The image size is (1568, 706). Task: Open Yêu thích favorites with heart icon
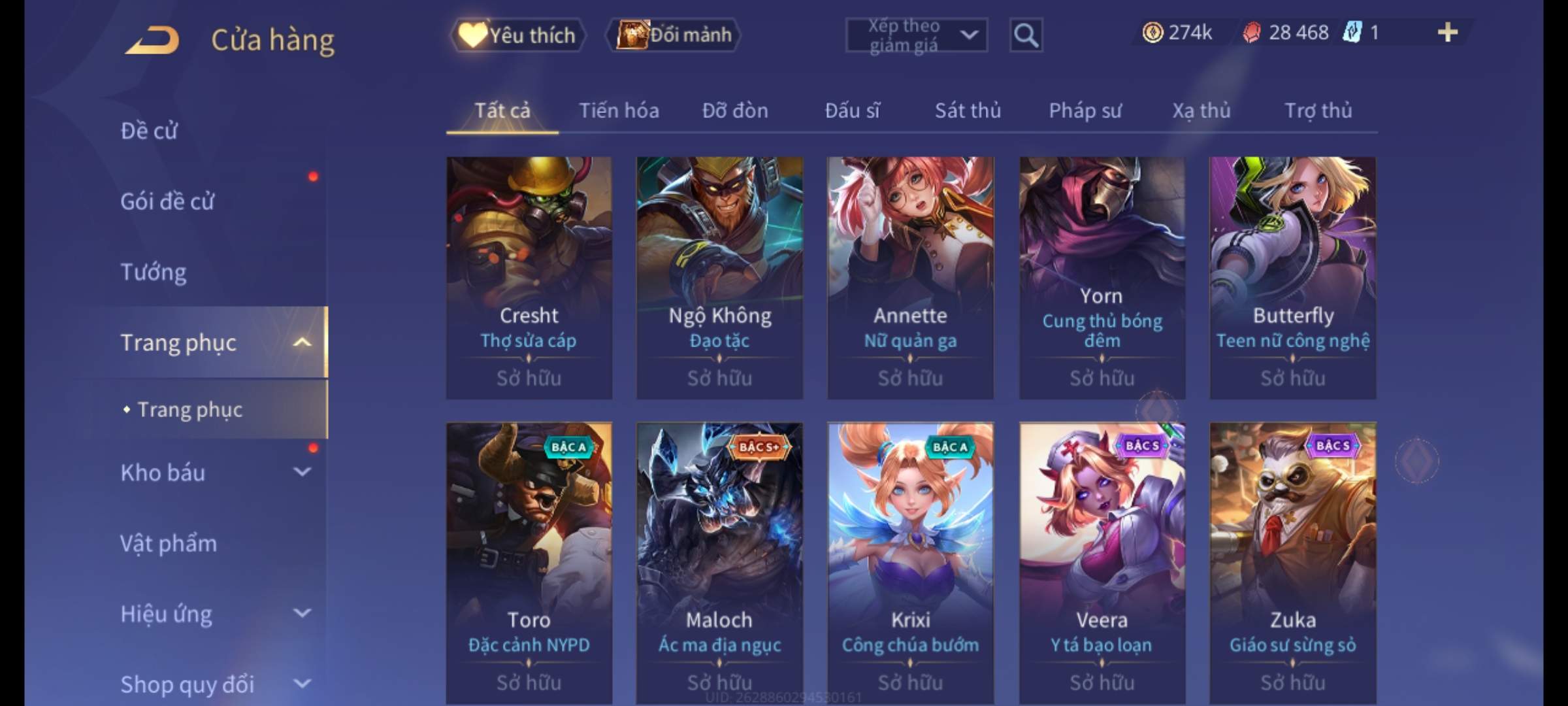point(517,35)
